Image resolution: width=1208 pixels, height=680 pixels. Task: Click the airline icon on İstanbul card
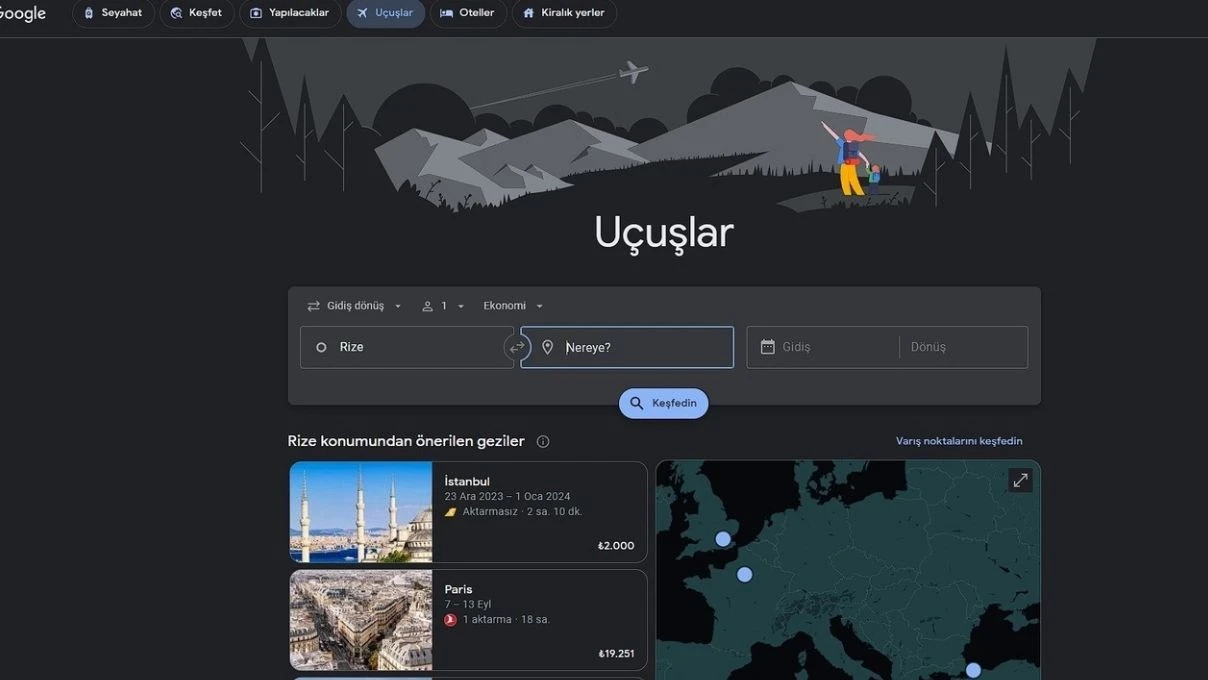coord(450,512)
